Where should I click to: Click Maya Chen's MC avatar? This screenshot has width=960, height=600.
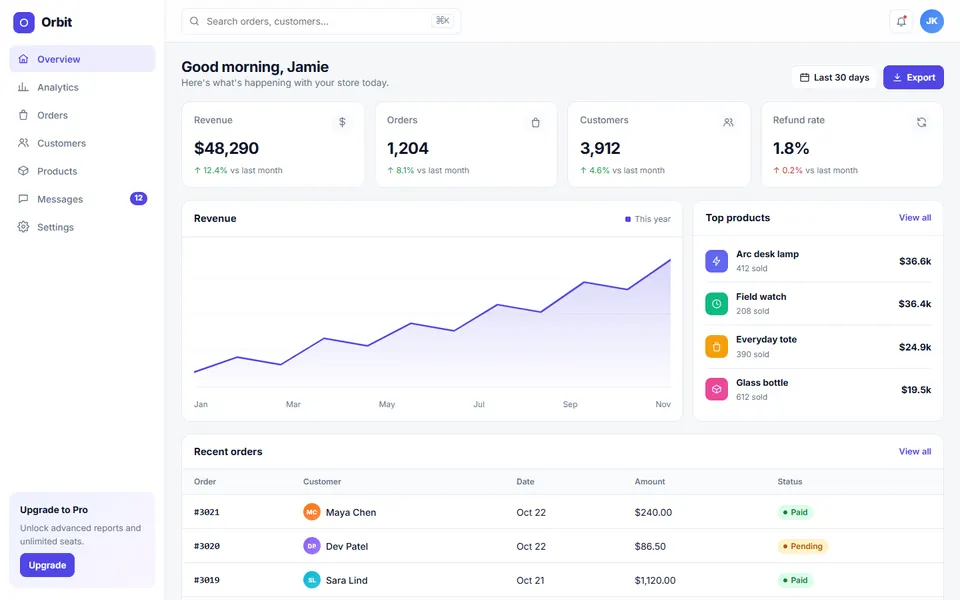click(312, 512)
